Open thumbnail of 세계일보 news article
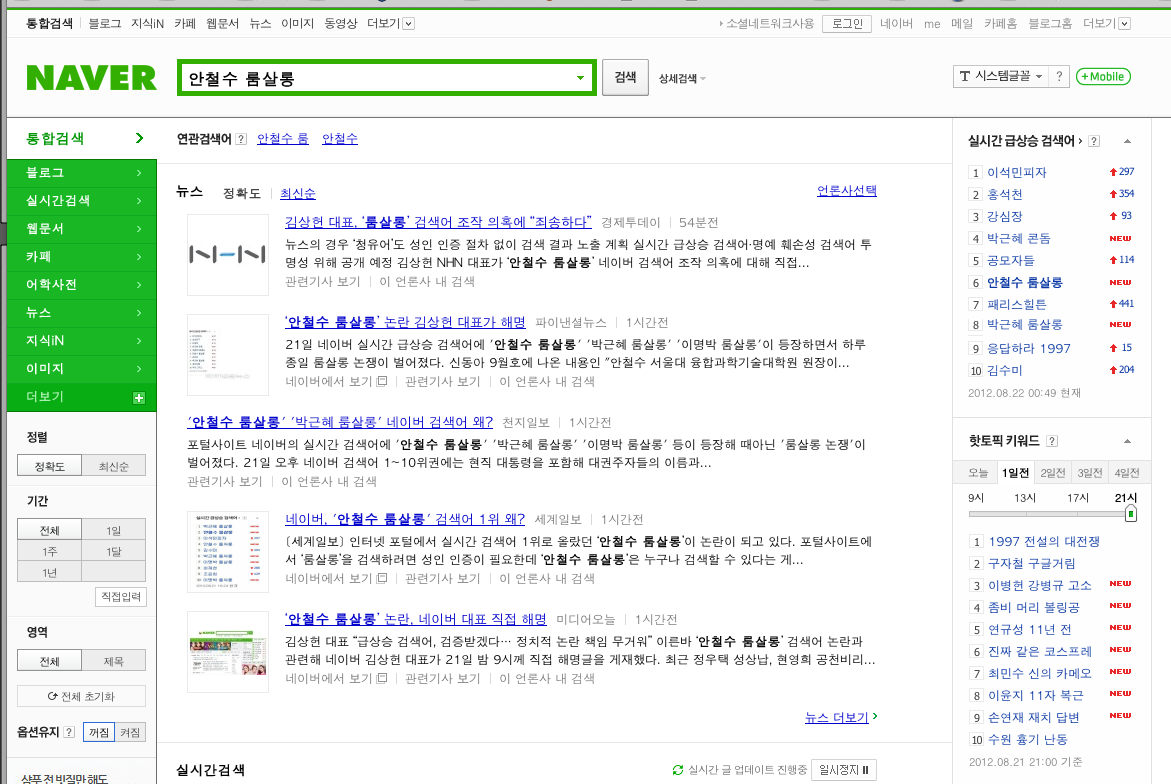Image resolution: width=1171 pixels, height=784 pixels. coord(228,552)
